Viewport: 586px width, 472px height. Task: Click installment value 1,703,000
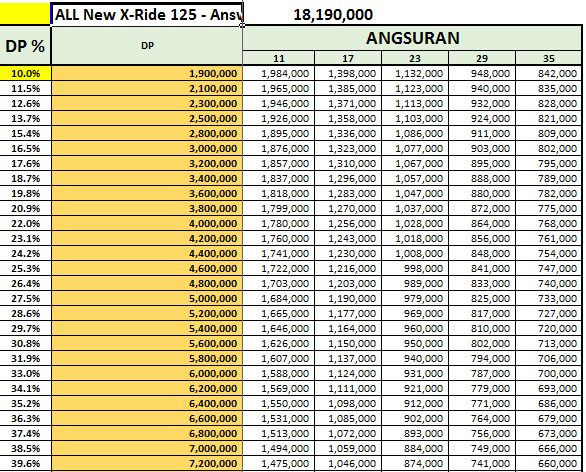[278, 283]
